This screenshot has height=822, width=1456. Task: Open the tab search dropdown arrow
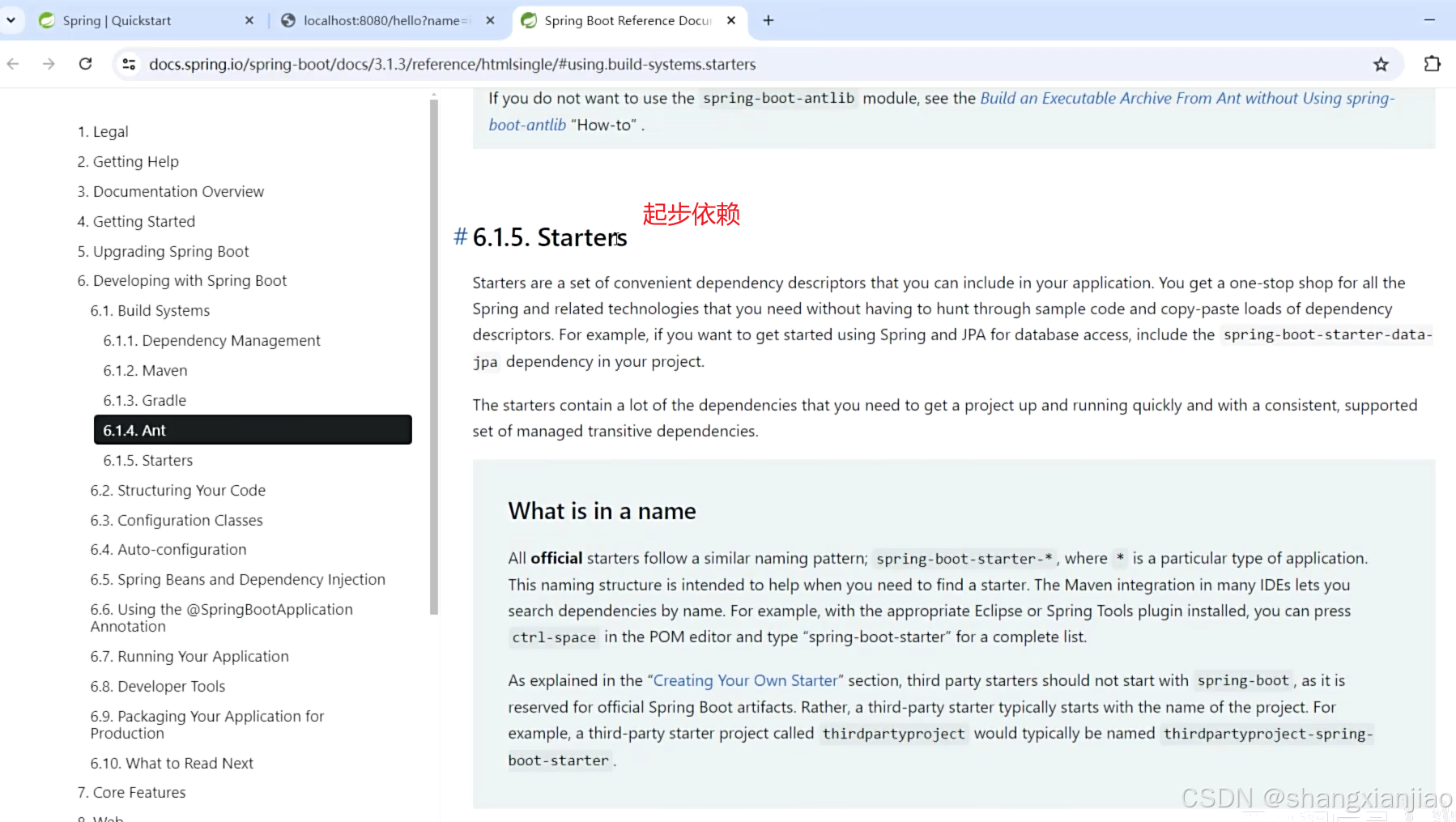(x=11, y=20)
